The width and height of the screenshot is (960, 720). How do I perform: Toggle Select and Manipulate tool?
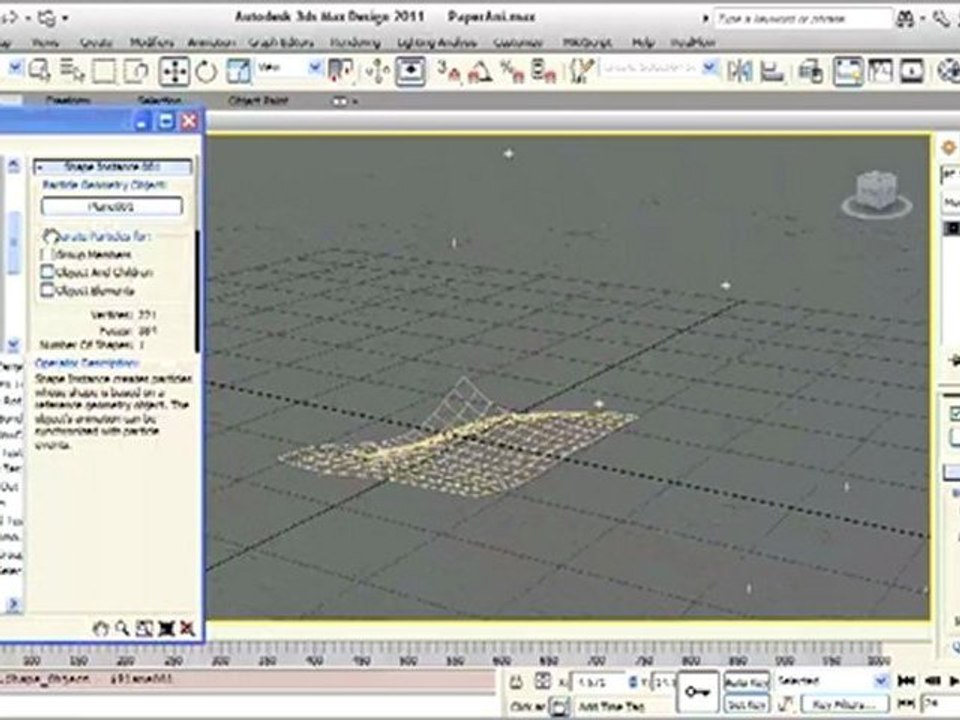[378, 72]
